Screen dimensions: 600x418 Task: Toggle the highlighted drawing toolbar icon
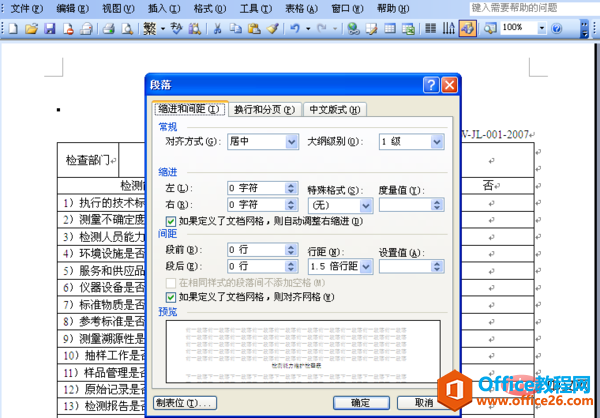tap(468, 29)
